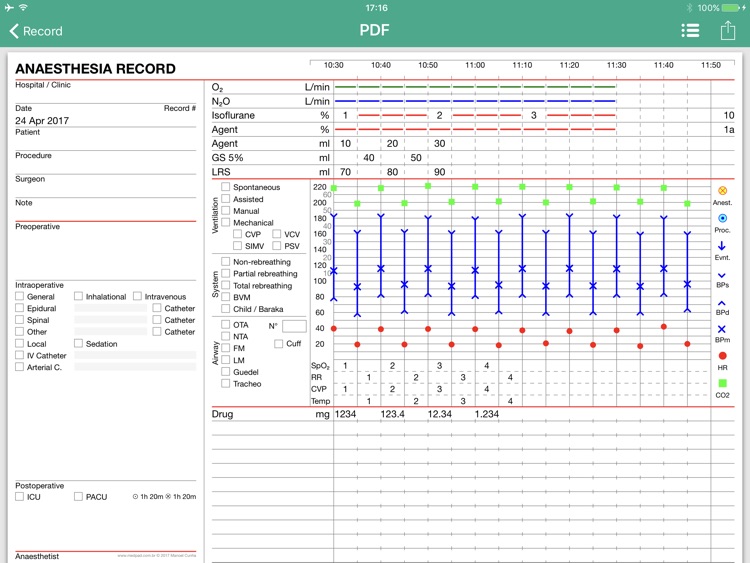This screenshot has width=750, height=563.
Task: Click the 11:00 time label
Action: 475,65
